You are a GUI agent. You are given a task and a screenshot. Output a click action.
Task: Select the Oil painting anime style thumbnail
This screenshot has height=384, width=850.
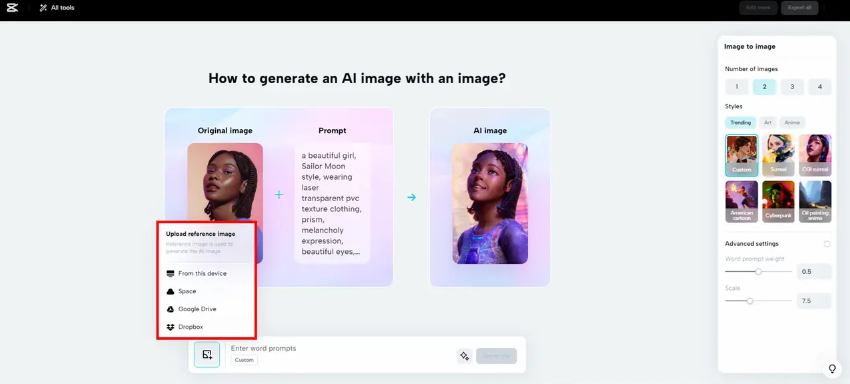[815, 202]
